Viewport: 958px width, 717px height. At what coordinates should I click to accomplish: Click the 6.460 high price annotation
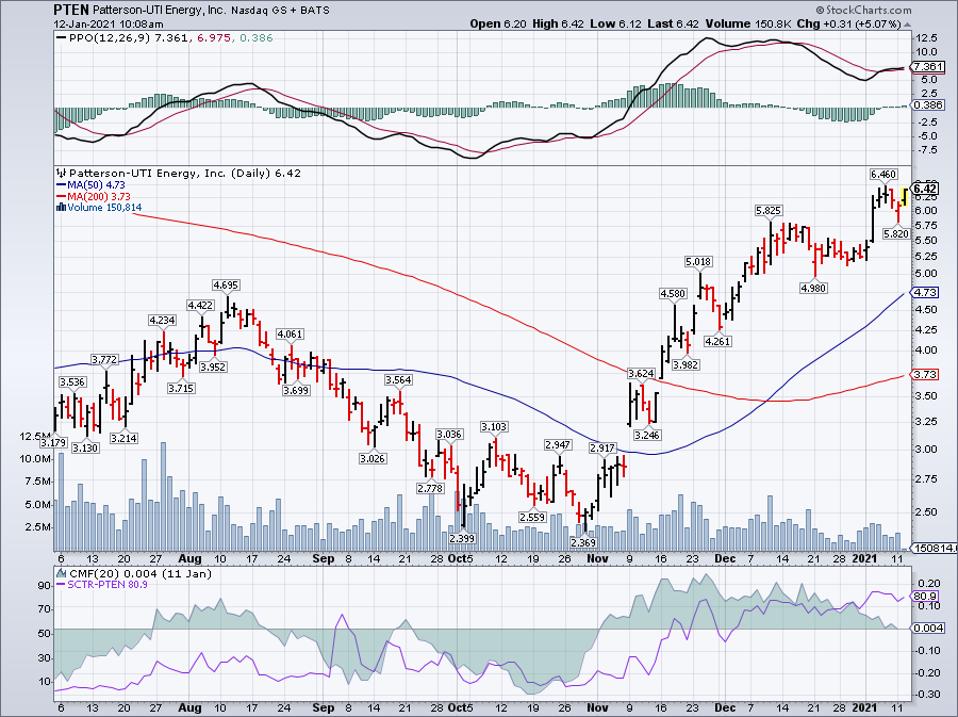click(x=883, y=174)
